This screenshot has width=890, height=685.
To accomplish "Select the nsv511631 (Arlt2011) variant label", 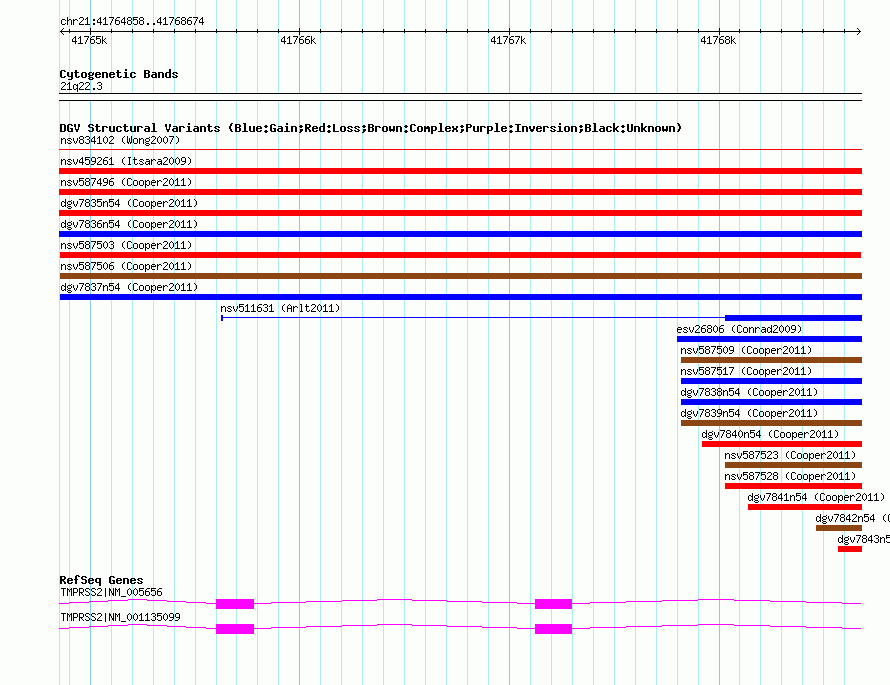I will coord(280,308).
